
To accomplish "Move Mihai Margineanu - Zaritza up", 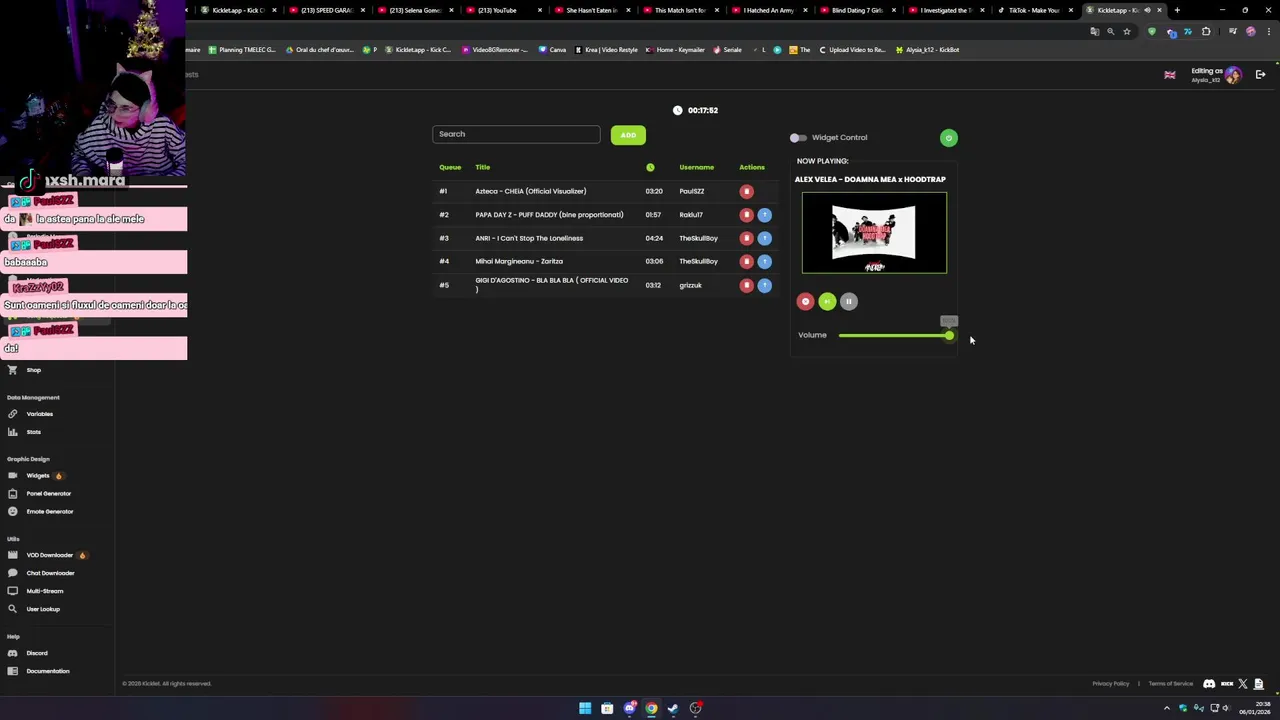I will tap(764, 261).
